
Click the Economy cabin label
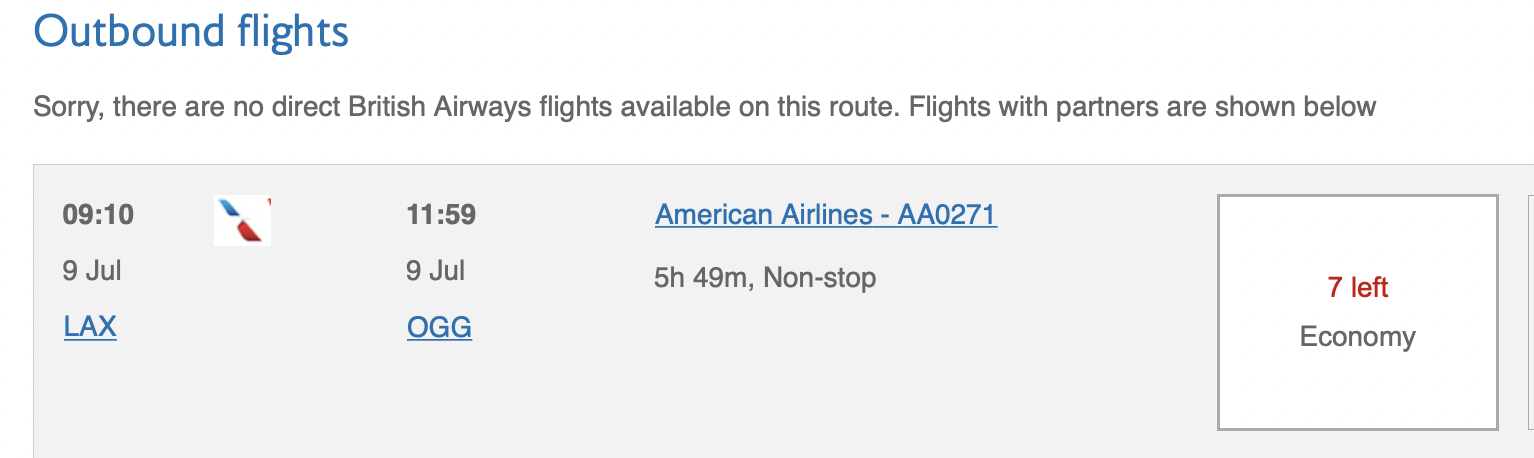click(x=1357, y=336)
